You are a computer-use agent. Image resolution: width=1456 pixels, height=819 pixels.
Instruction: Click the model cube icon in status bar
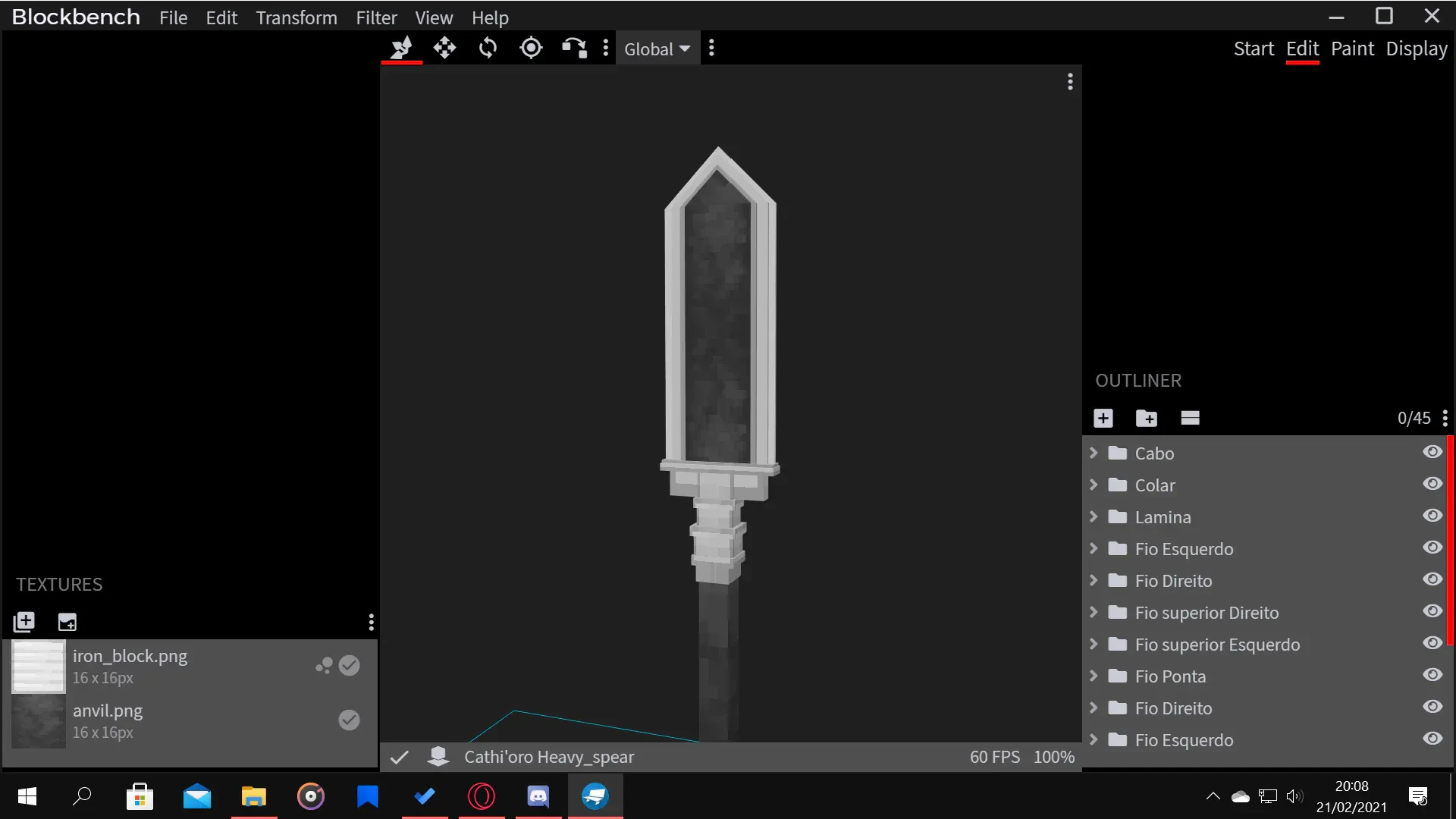tap(438, 756)
